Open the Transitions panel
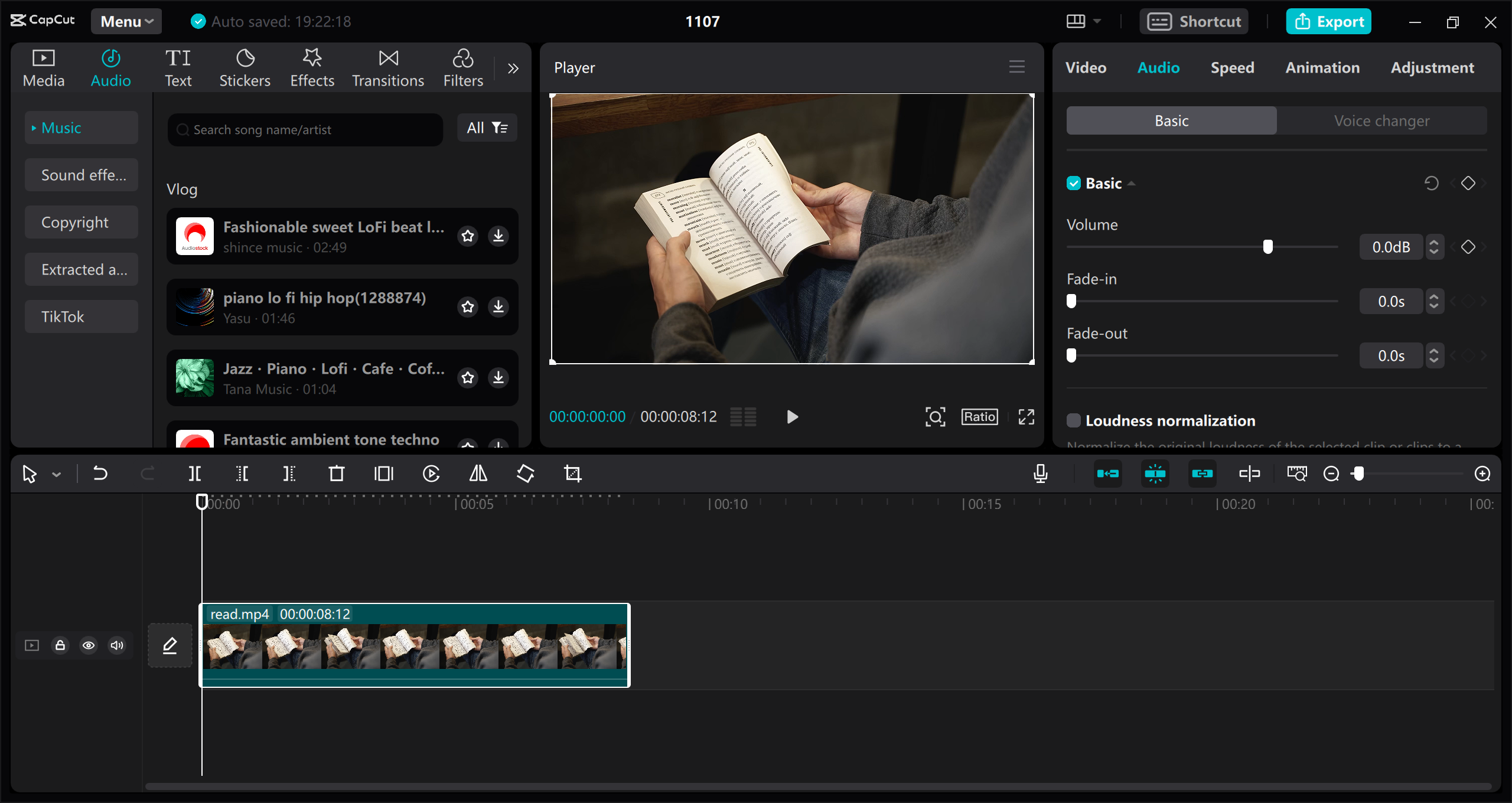 (x=387, y=67)
